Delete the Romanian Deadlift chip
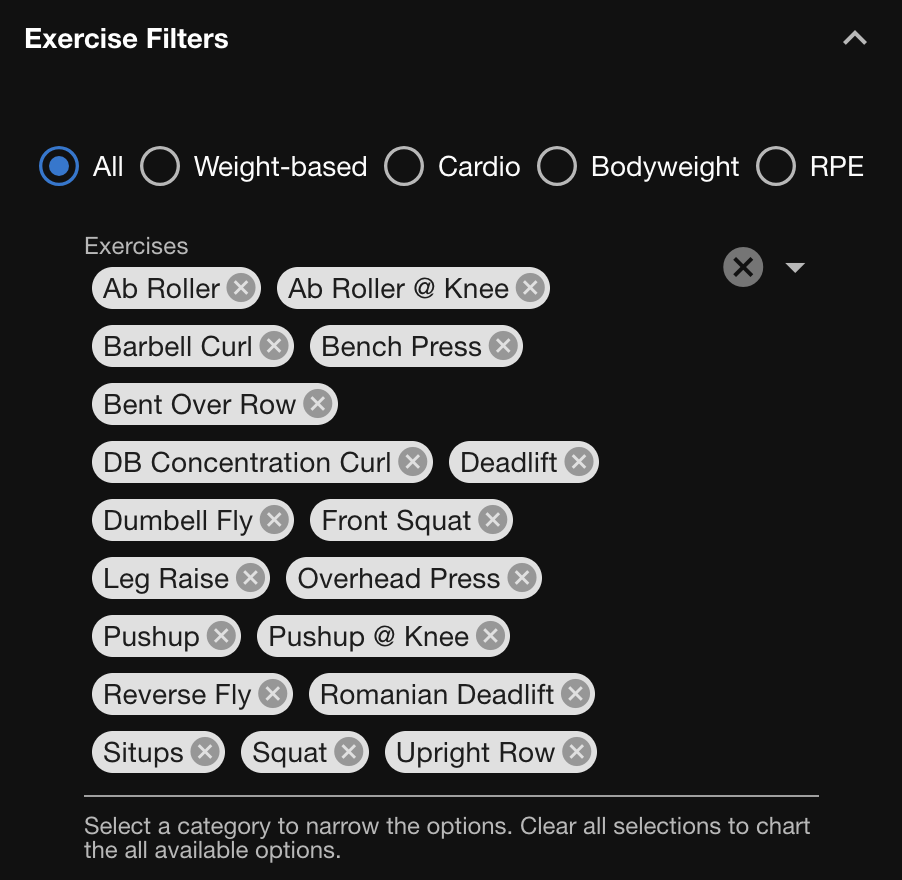The image size is (902, 880). (575, 694)
